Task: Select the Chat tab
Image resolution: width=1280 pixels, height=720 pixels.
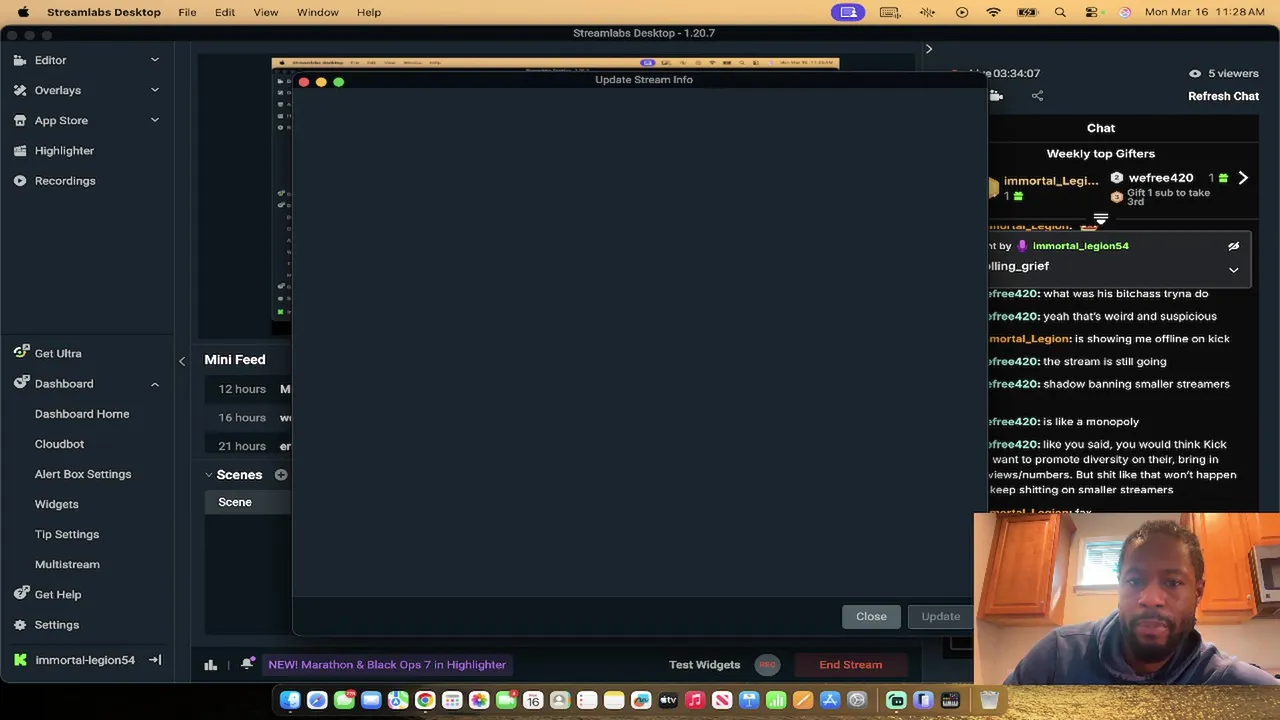Action: click(1101, 128)
